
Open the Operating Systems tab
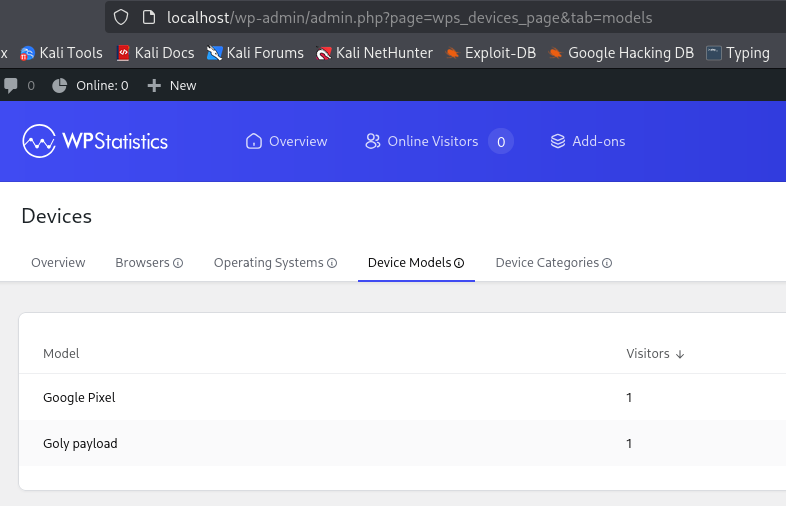[268, 263]
